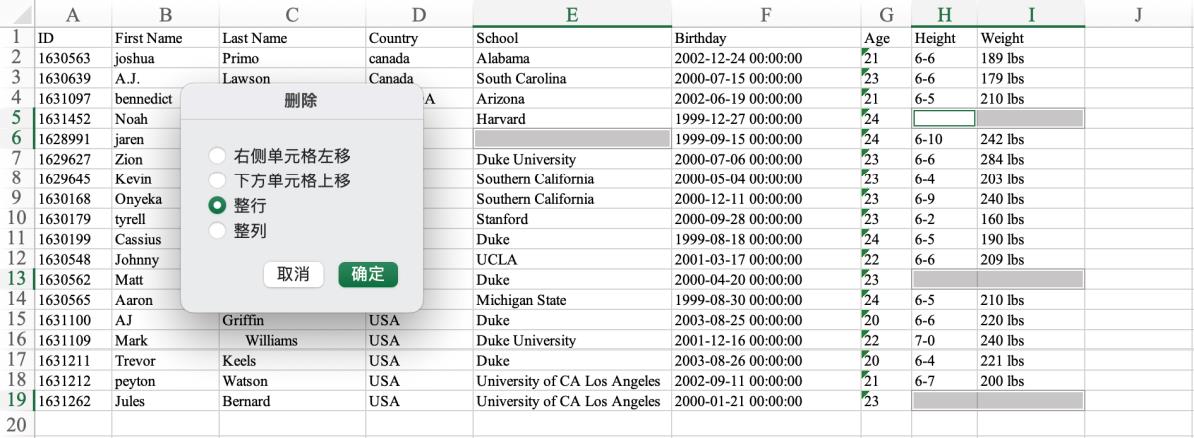Choose the 下方单元格上移 radio option

[217, 181]
